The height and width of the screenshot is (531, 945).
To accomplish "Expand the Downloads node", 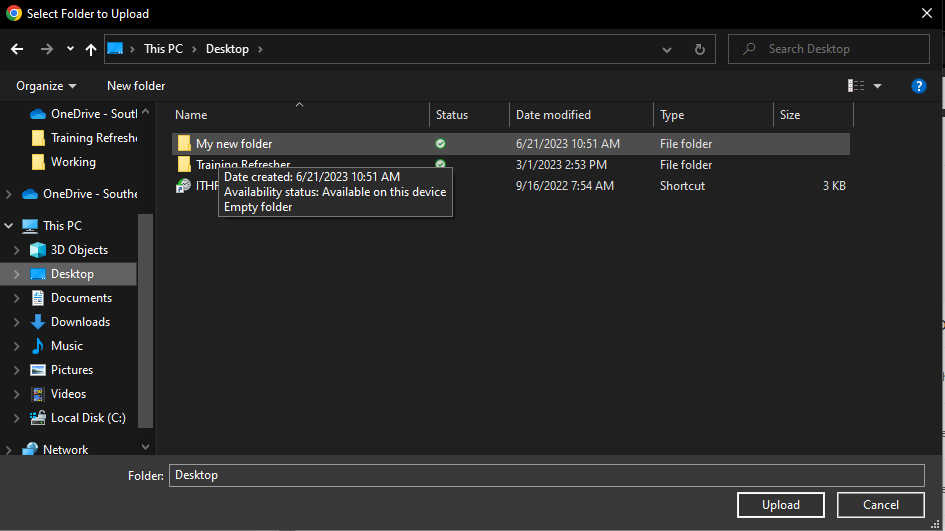I will [x=17, y=322].
